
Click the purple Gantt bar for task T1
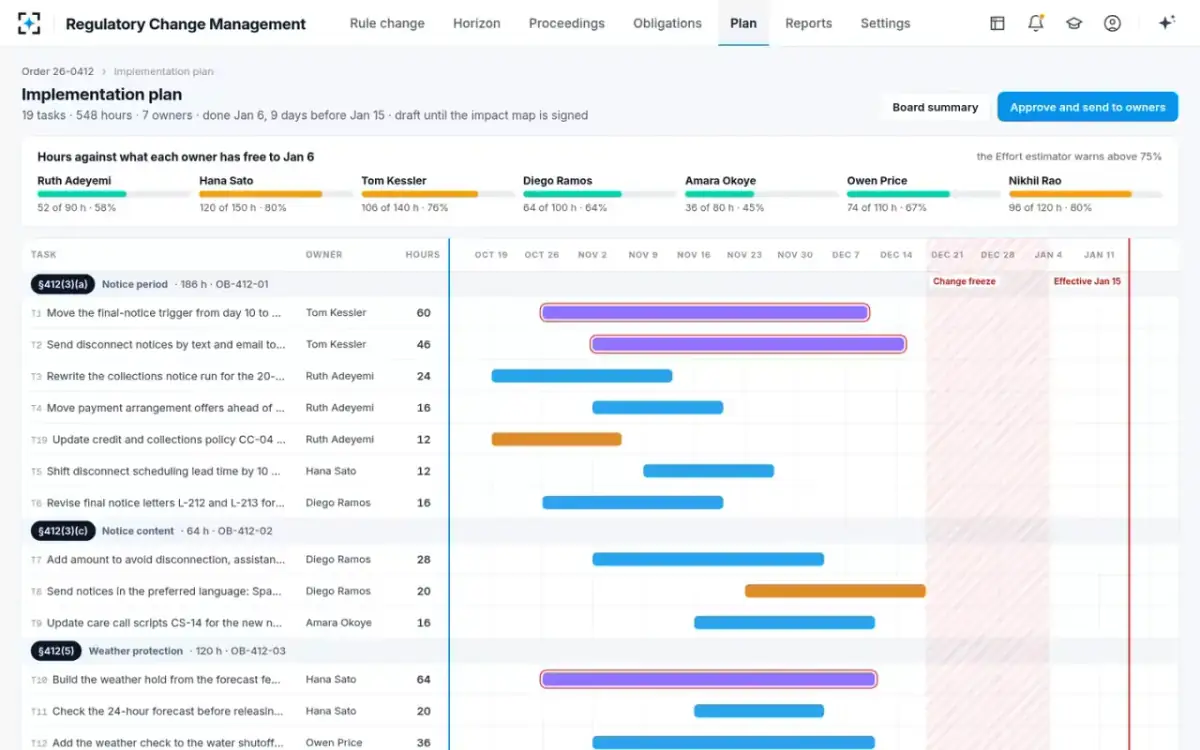[x=705, y=313]
